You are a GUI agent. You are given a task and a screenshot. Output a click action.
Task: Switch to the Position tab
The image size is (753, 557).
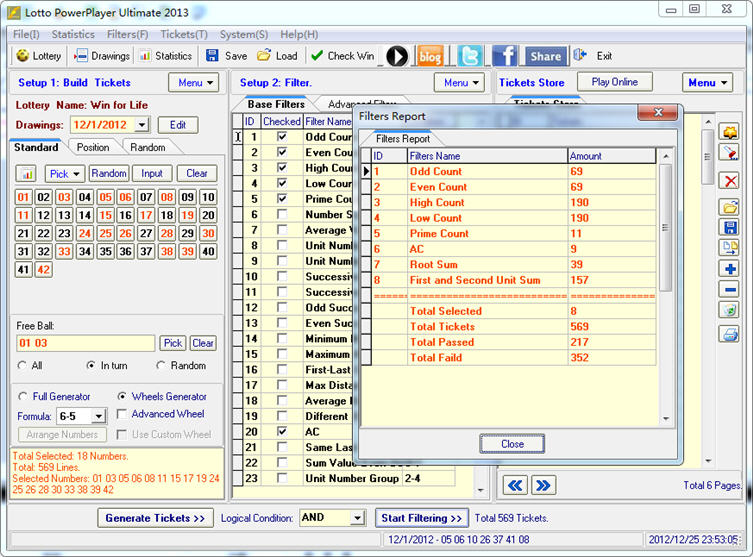pos(93,147)
